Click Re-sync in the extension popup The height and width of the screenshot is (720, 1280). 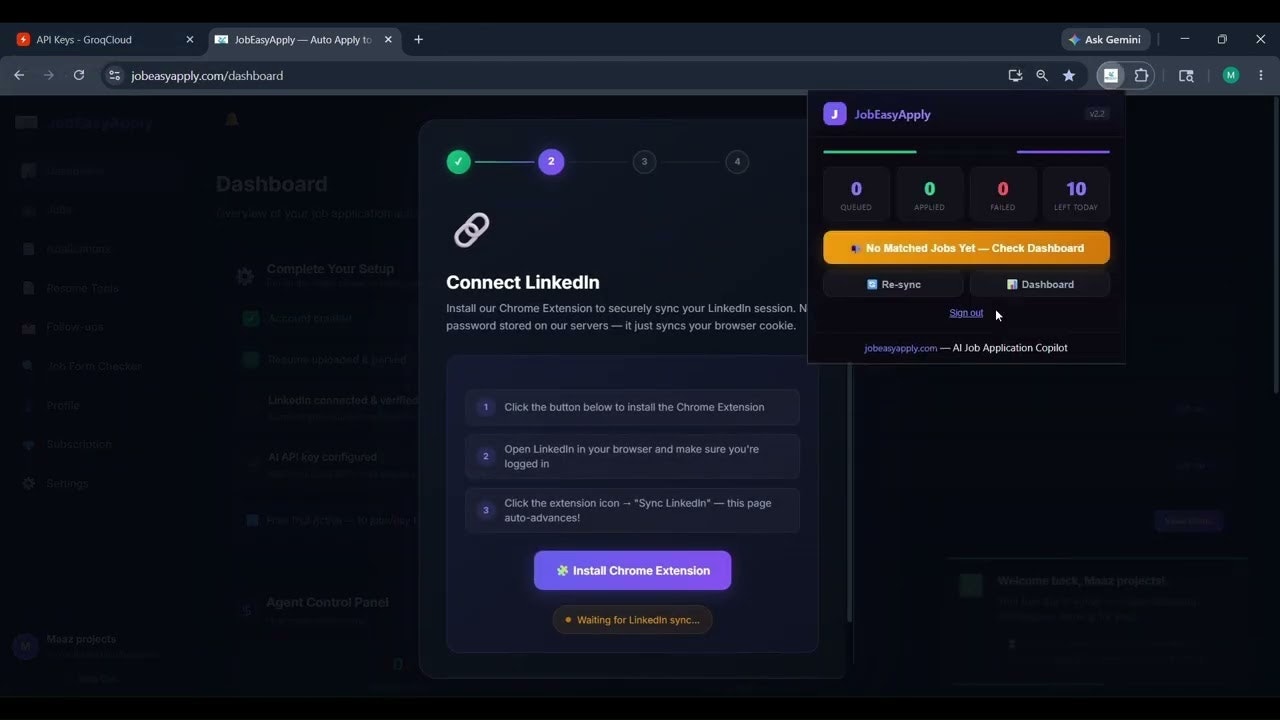point(893,284)
